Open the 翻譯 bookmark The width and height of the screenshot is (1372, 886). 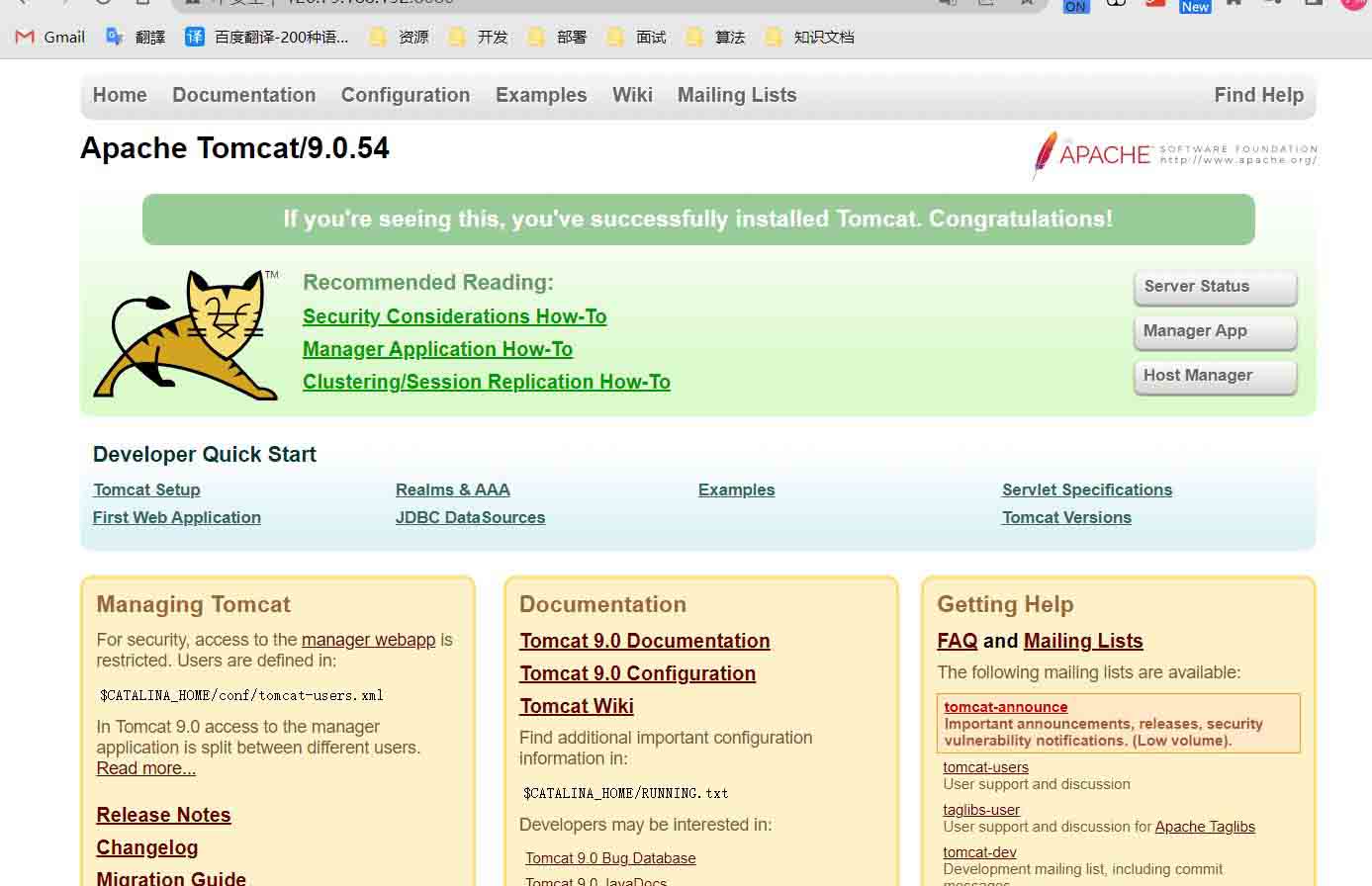pos(136,37)
